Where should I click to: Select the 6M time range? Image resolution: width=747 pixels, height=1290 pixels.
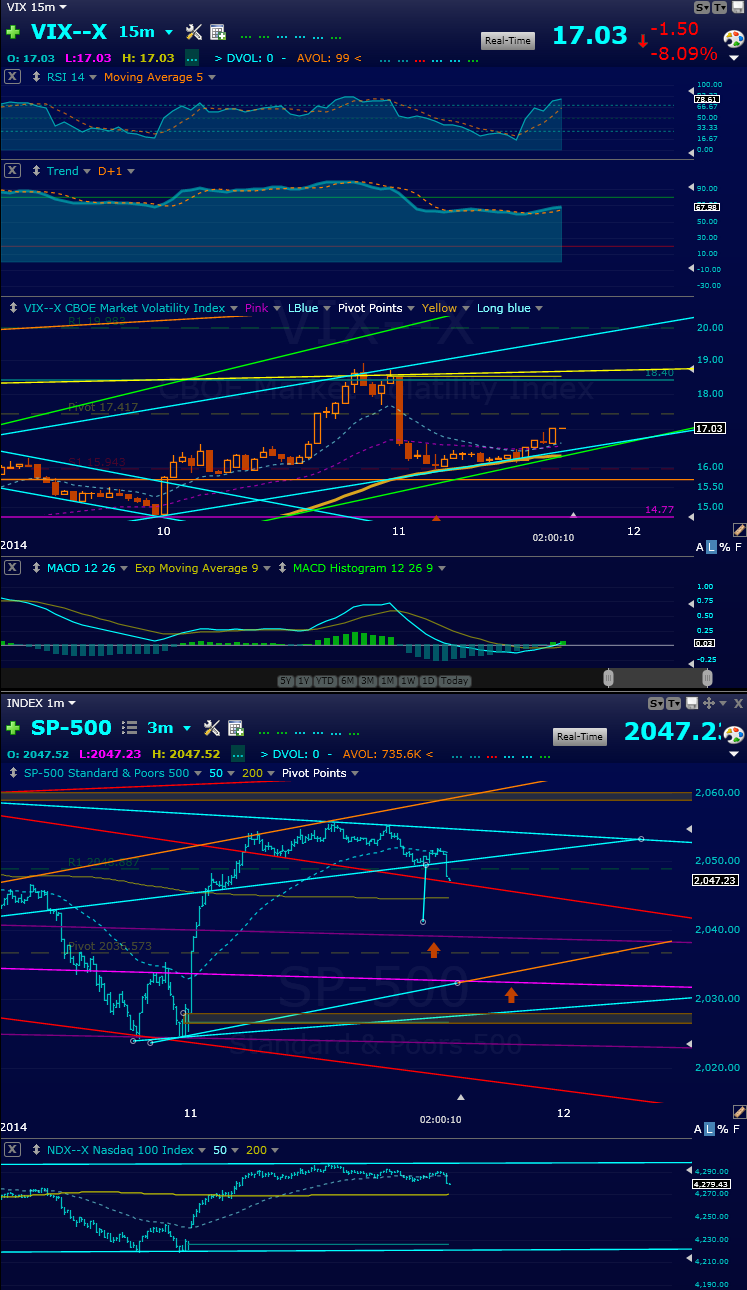click(347, 681)
